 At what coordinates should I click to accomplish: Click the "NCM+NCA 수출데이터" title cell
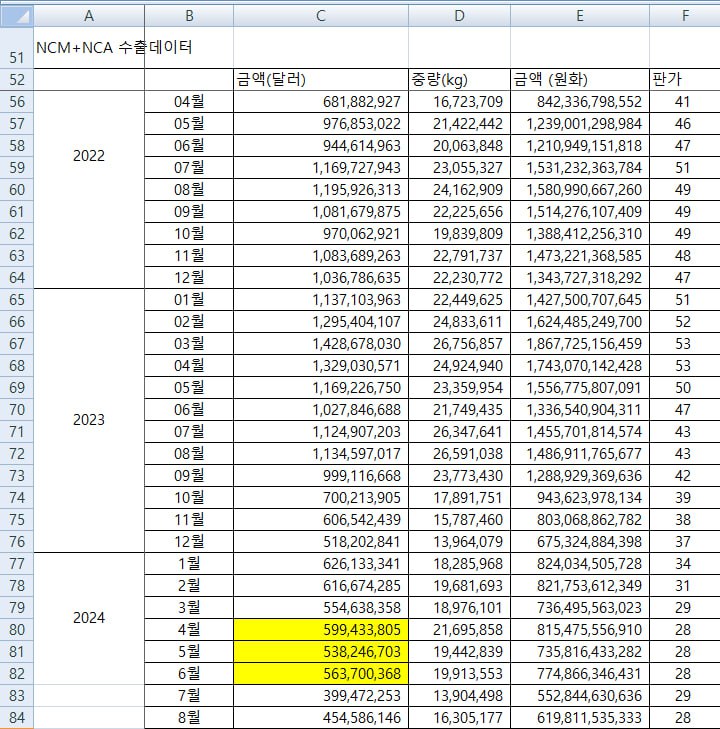[x=113, y=47]
